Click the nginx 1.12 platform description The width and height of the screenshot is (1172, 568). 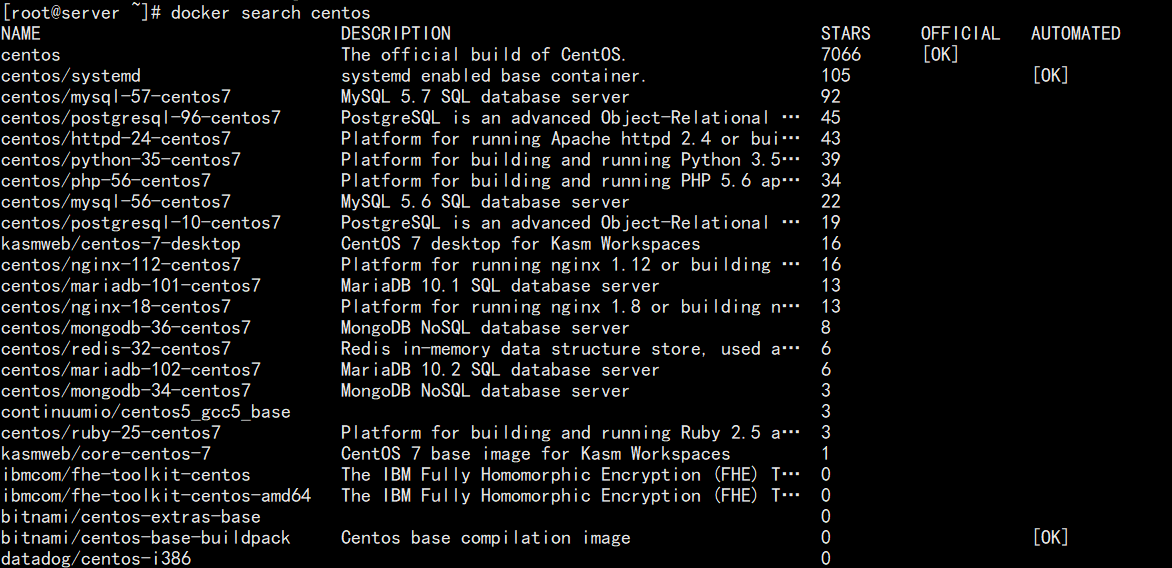[570, 265]
